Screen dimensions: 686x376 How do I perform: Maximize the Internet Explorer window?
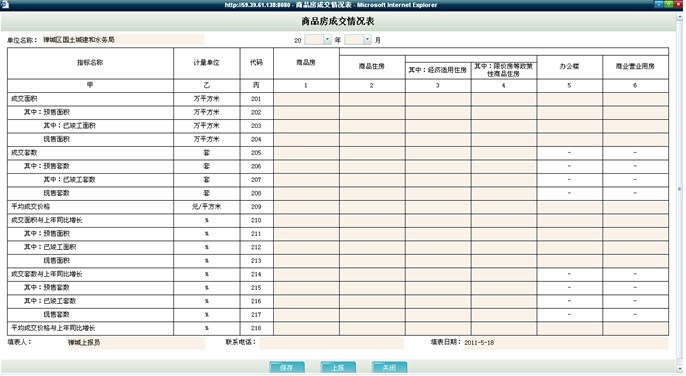[668, 4]
